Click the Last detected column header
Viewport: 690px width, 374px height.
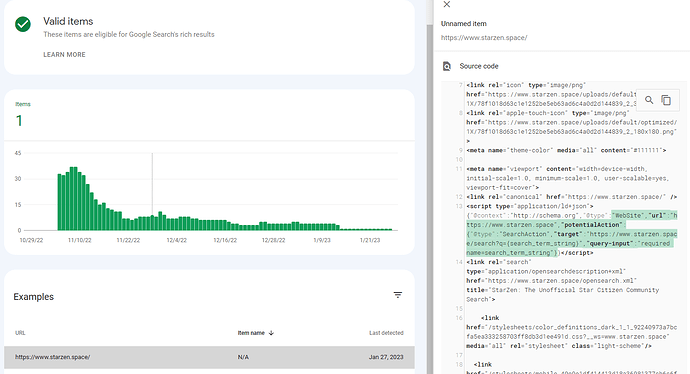[x=386, y=333]
